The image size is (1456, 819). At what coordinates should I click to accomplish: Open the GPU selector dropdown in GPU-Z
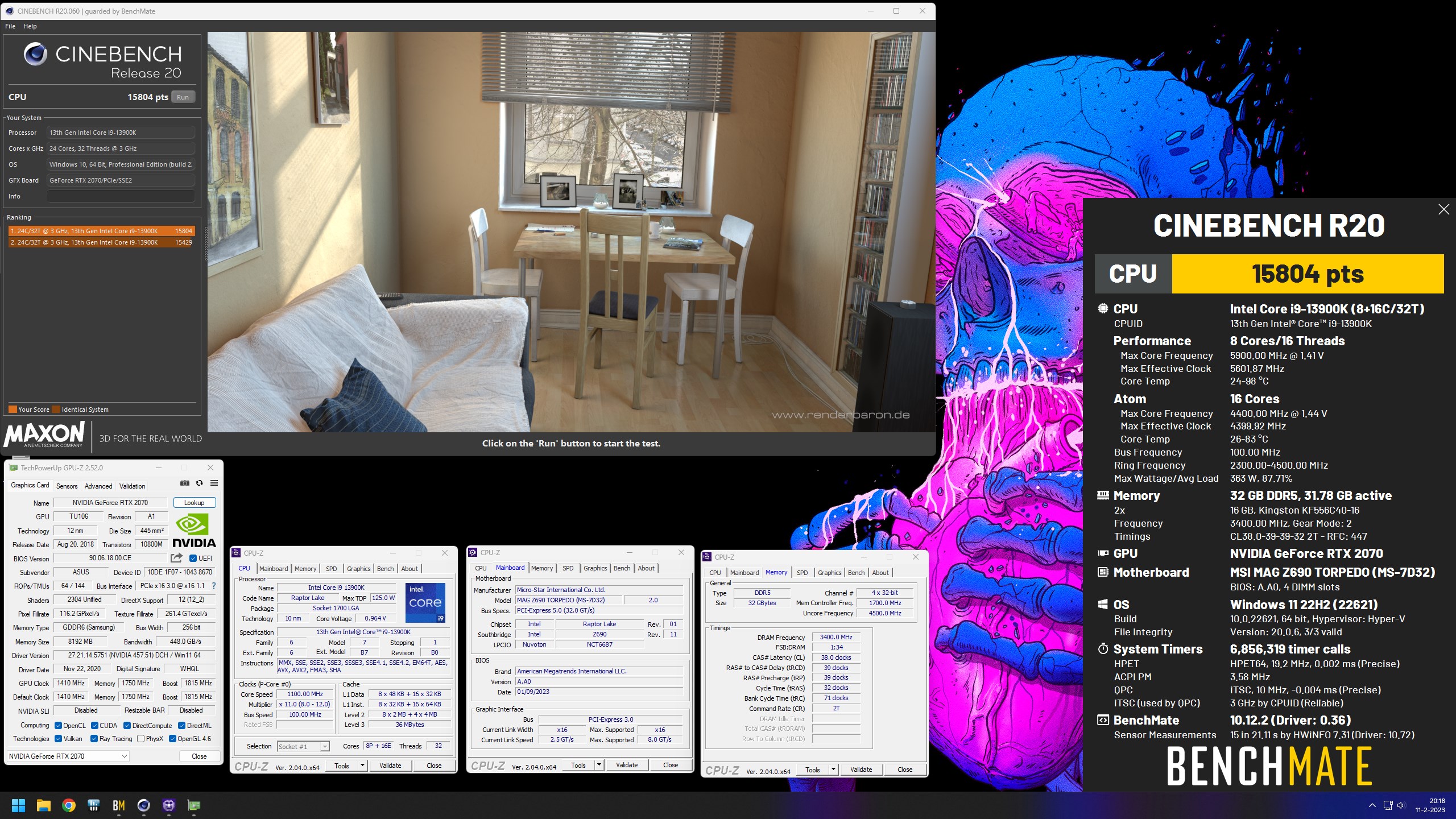coord(68,756)
